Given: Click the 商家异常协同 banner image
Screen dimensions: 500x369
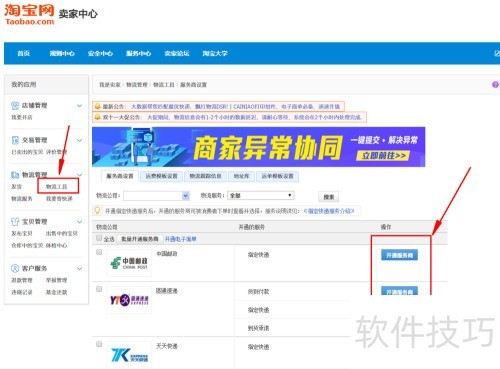Looking at the screenshot, I should click(258, 147).
